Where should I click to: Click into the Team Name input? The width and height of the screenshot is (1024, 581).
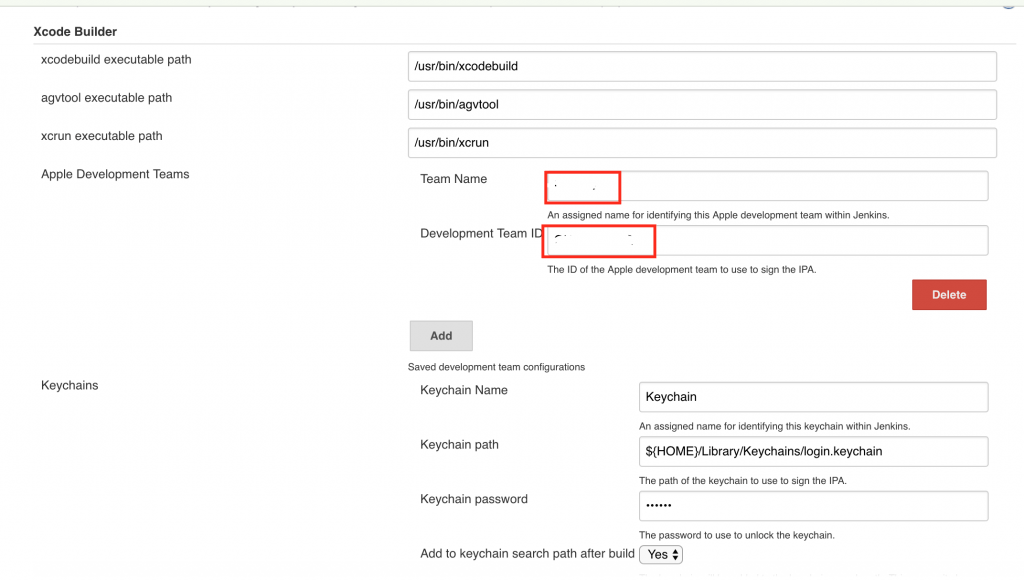(767, 186)
